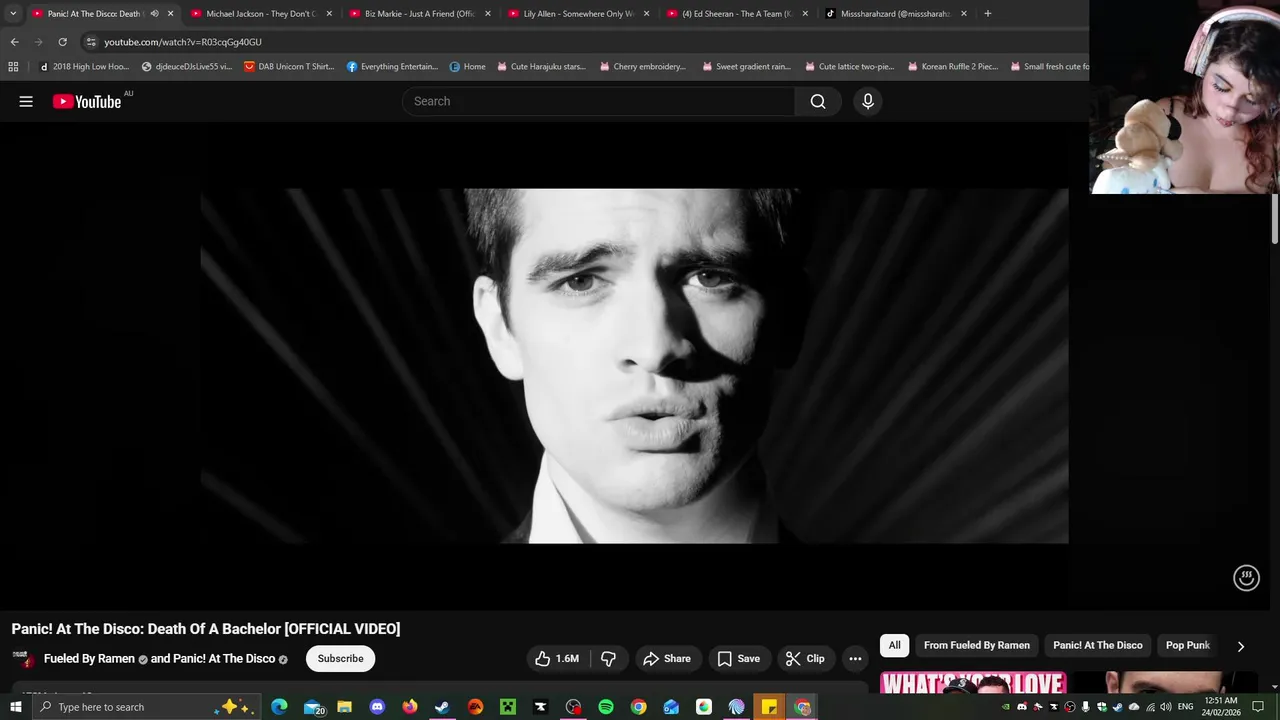Open the 2018 High Low Hoo bookmark

coord(84,67)
